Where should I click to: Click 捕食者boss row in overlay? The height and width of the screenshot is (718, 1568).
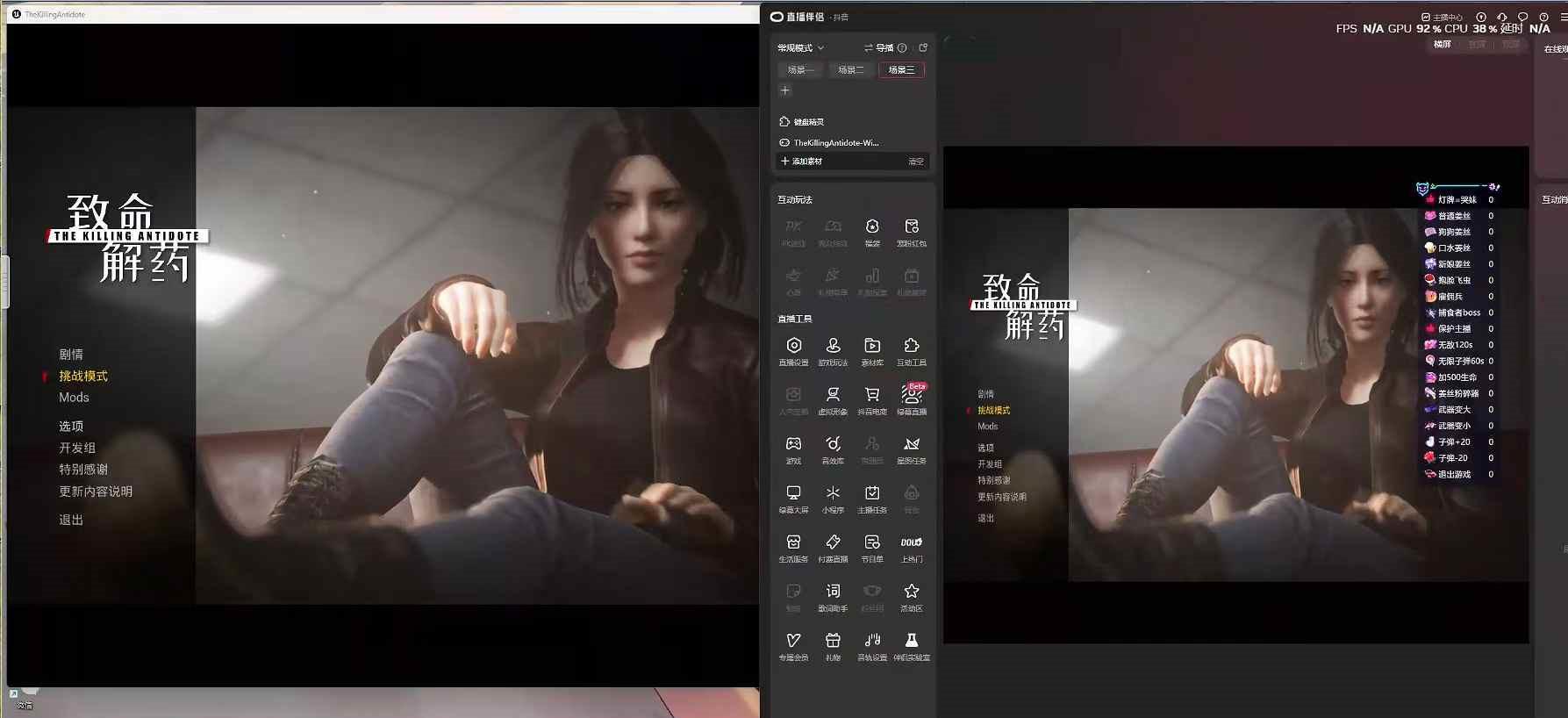(1460, 312)
